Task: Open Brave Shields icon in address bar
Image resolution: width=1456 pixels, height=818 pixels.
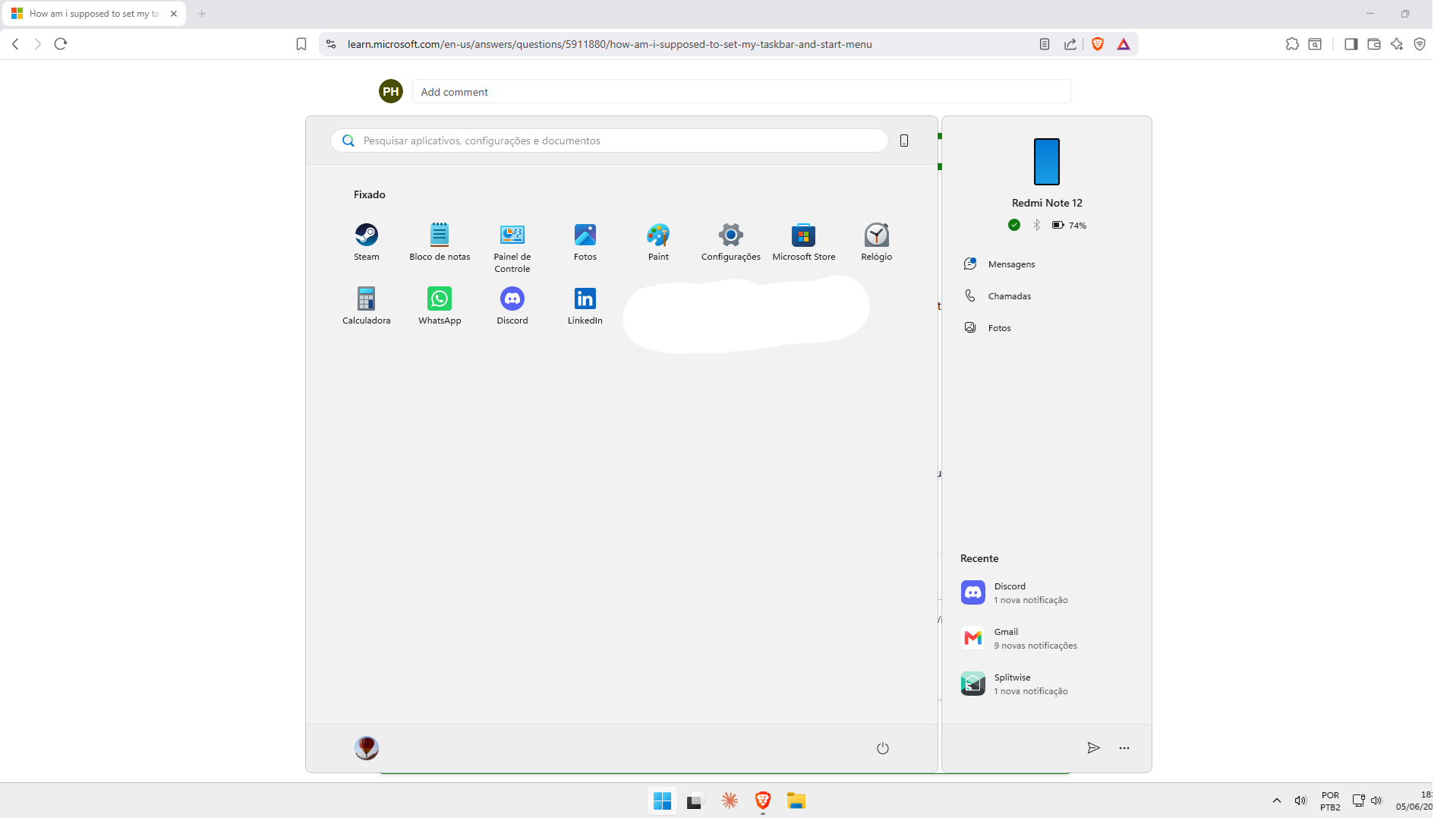Action: click(x=1098, y=44)
